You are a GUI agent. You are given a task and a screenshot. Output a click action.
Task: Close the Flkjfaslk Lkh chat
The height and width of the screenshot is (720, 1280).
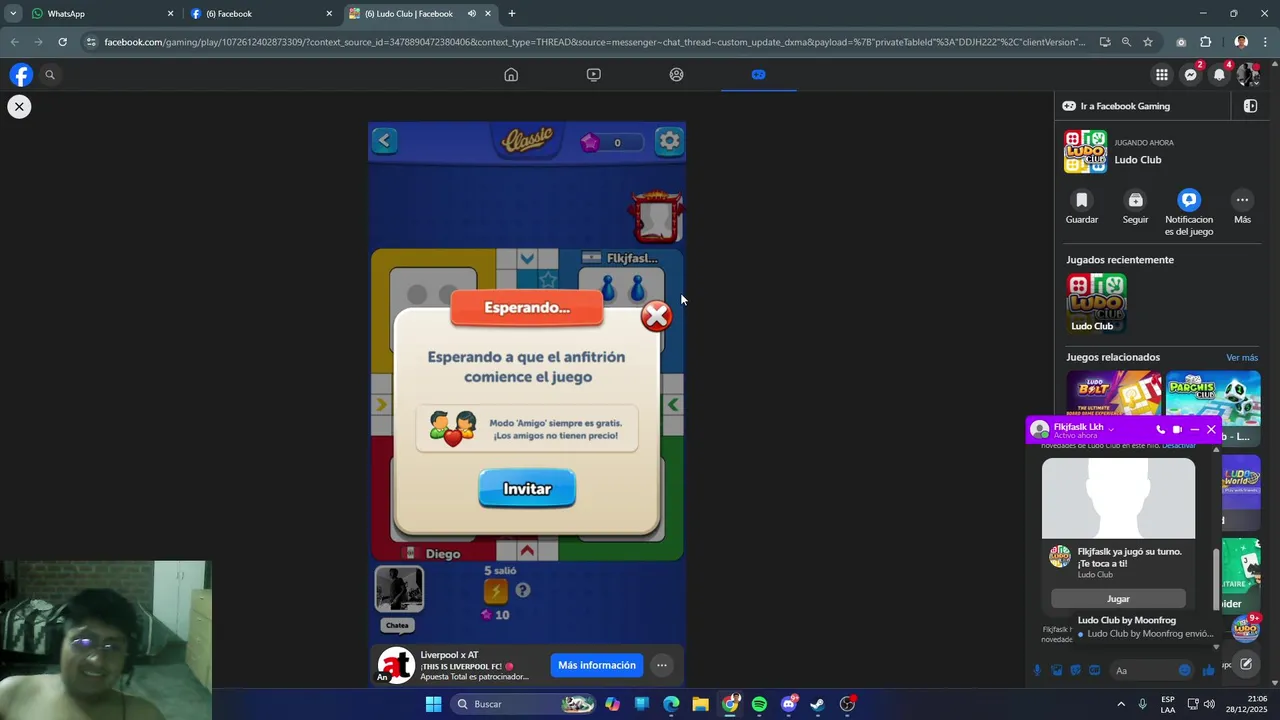(x=1211, y=429)
